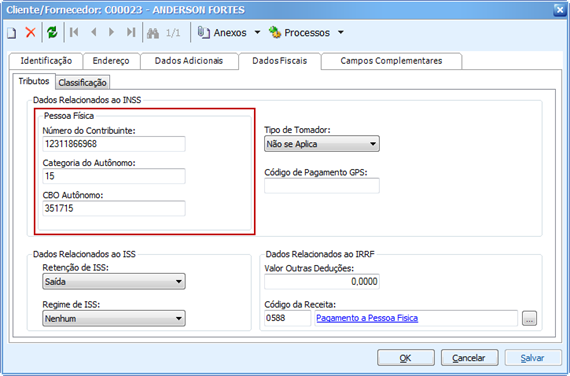Refresh the record with the green arrows icon
Image resolution: width=570 pixels, height=376 pixels.
point(52,32)
